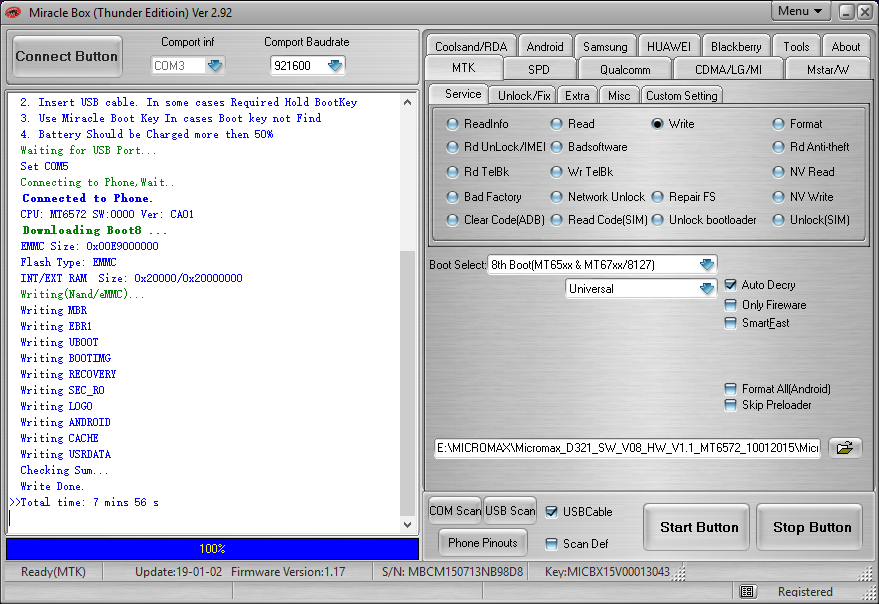Open the Extra sub-tab

[x=577, y=95]
